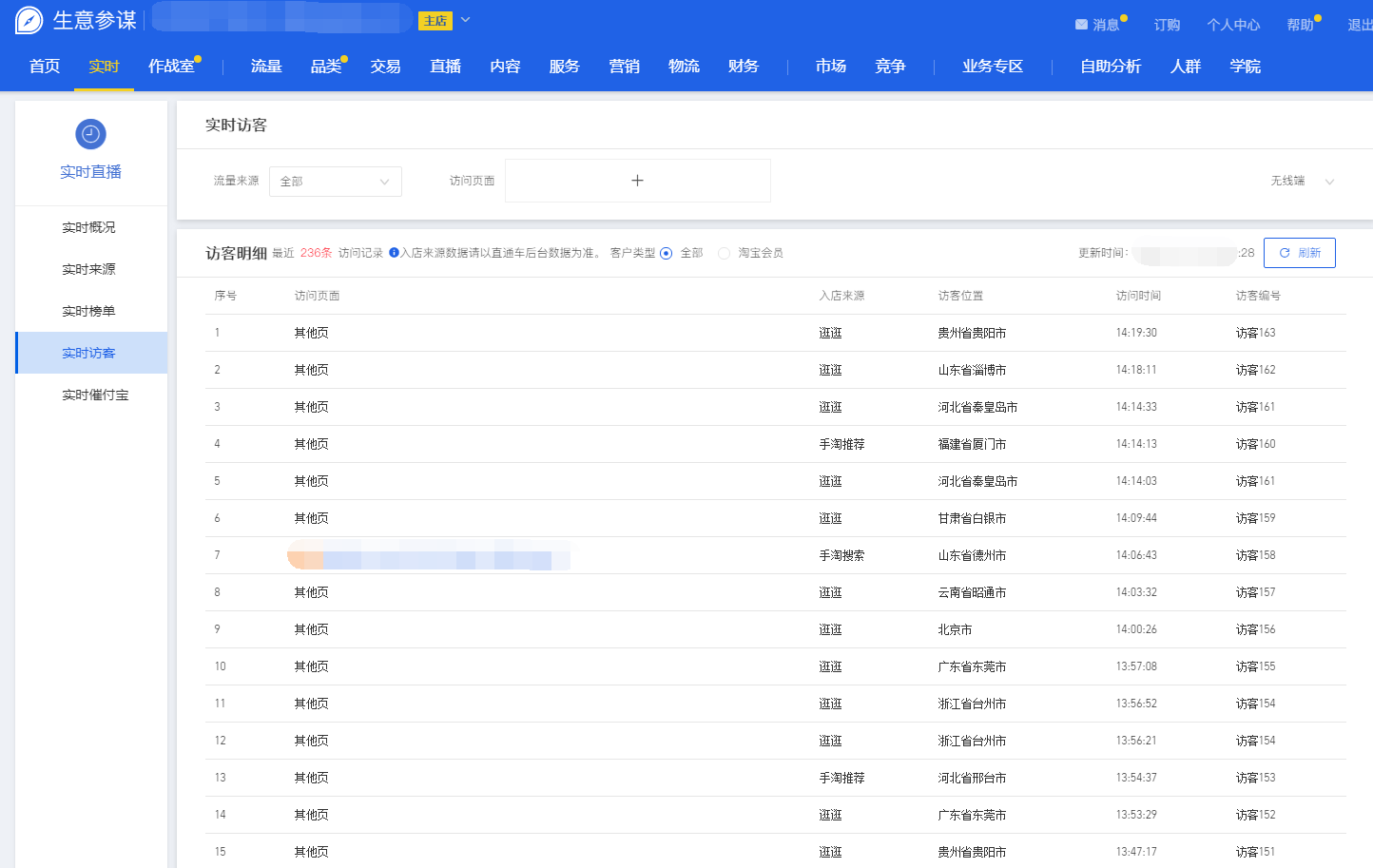Viewport: 1373px width, 868px height.
Task: Open the 财务 nav tab
Action: (x=744, y=67)
